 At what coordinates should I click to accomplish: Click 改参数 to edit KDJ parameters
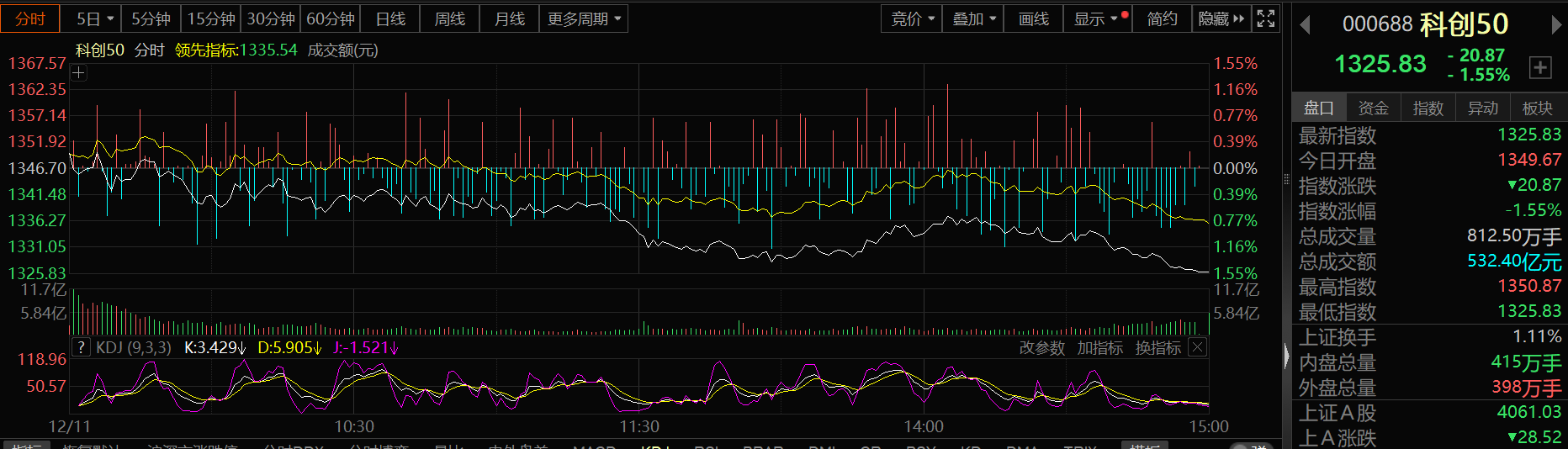1041,348
